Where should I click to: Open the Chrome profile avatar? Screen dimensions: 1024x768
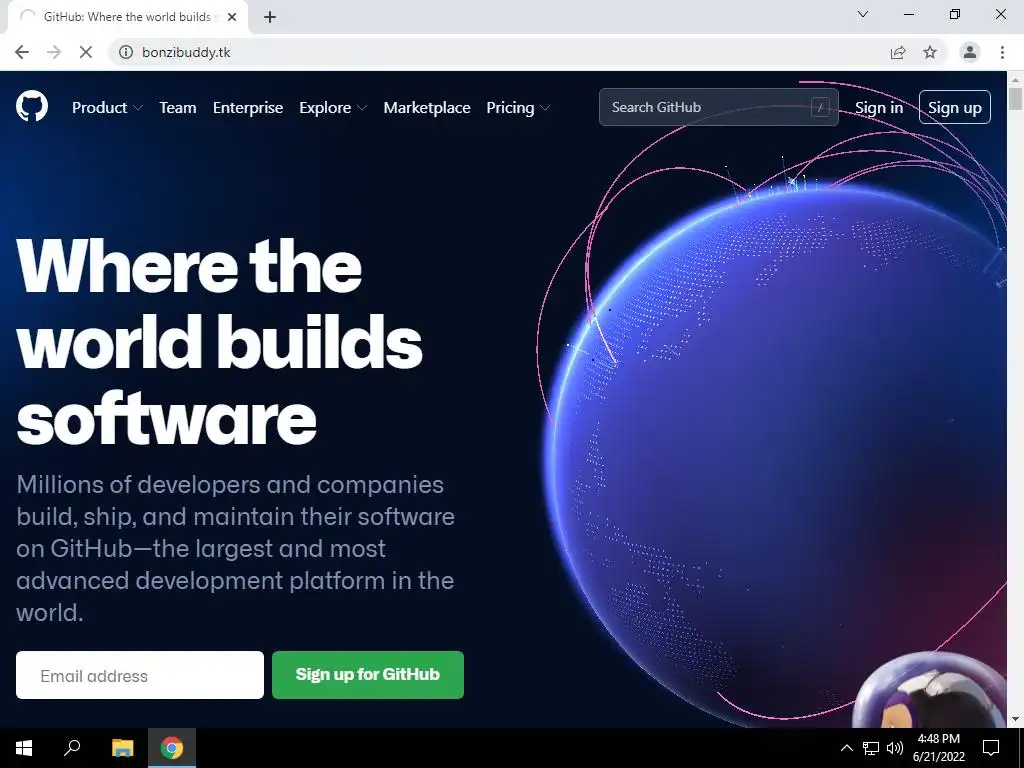click(x=970, y=52)
